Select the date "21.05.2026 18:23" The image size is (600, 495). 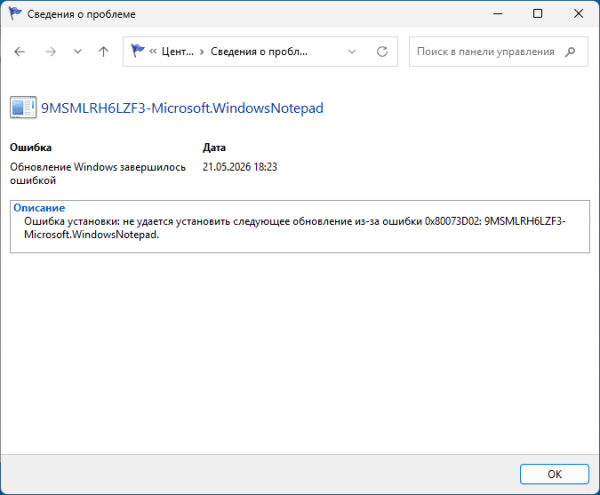(240, 167)
